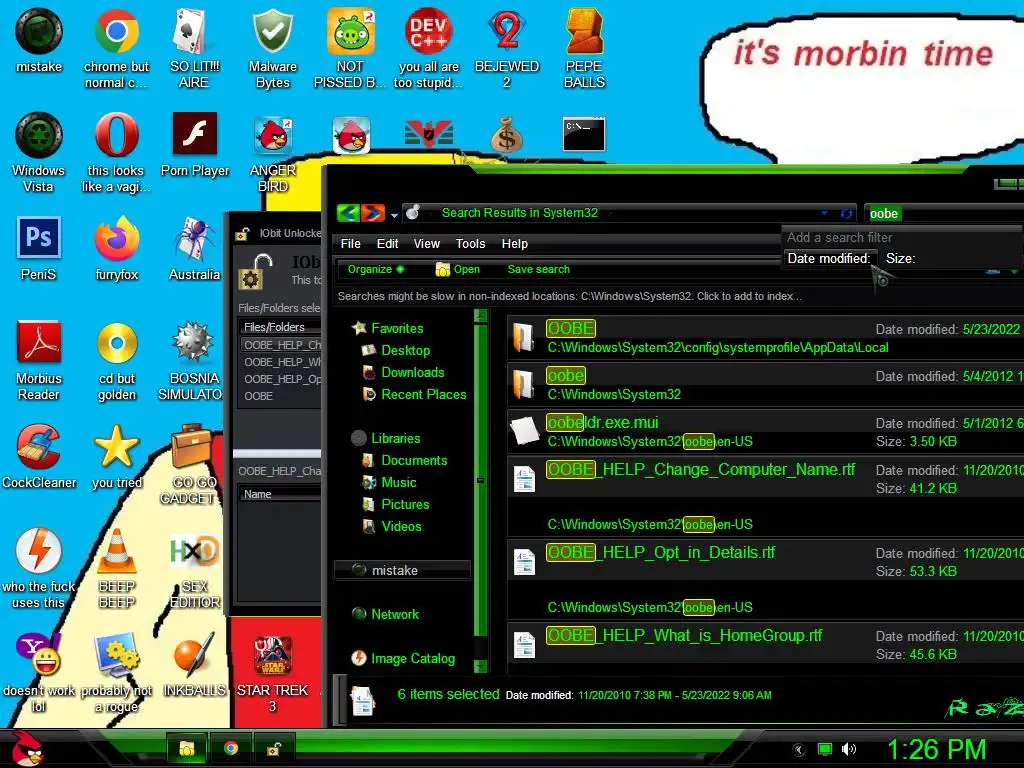The width and height of the screenshot is (1024, 768).
Task: Switch to file explorer taskbar button
Action: coord(187,748)
